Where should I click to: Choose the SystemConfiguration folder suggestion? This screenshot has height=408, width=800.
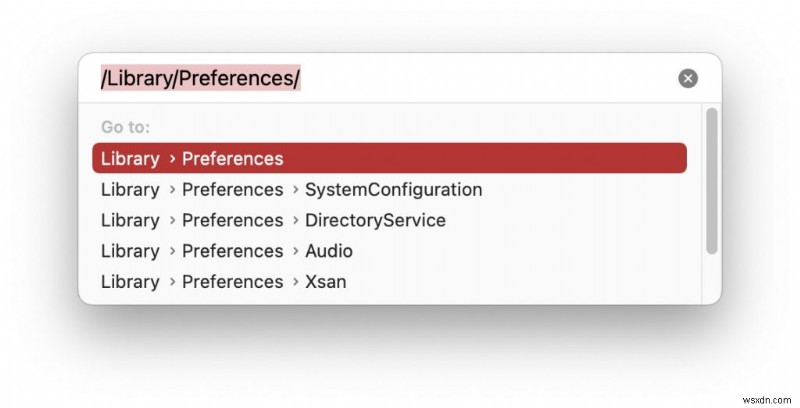click(393, 189)
